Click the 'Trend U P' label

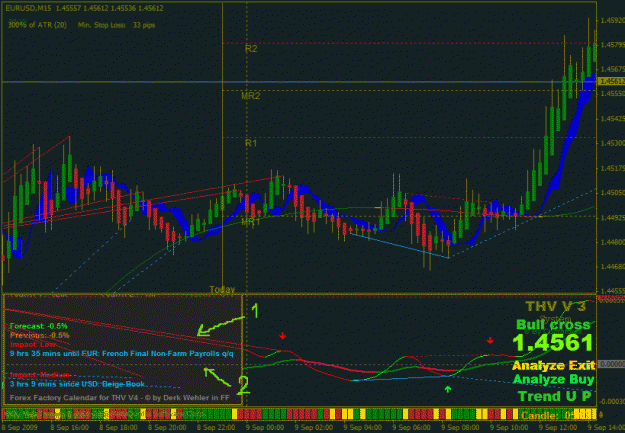coord(554,396)
